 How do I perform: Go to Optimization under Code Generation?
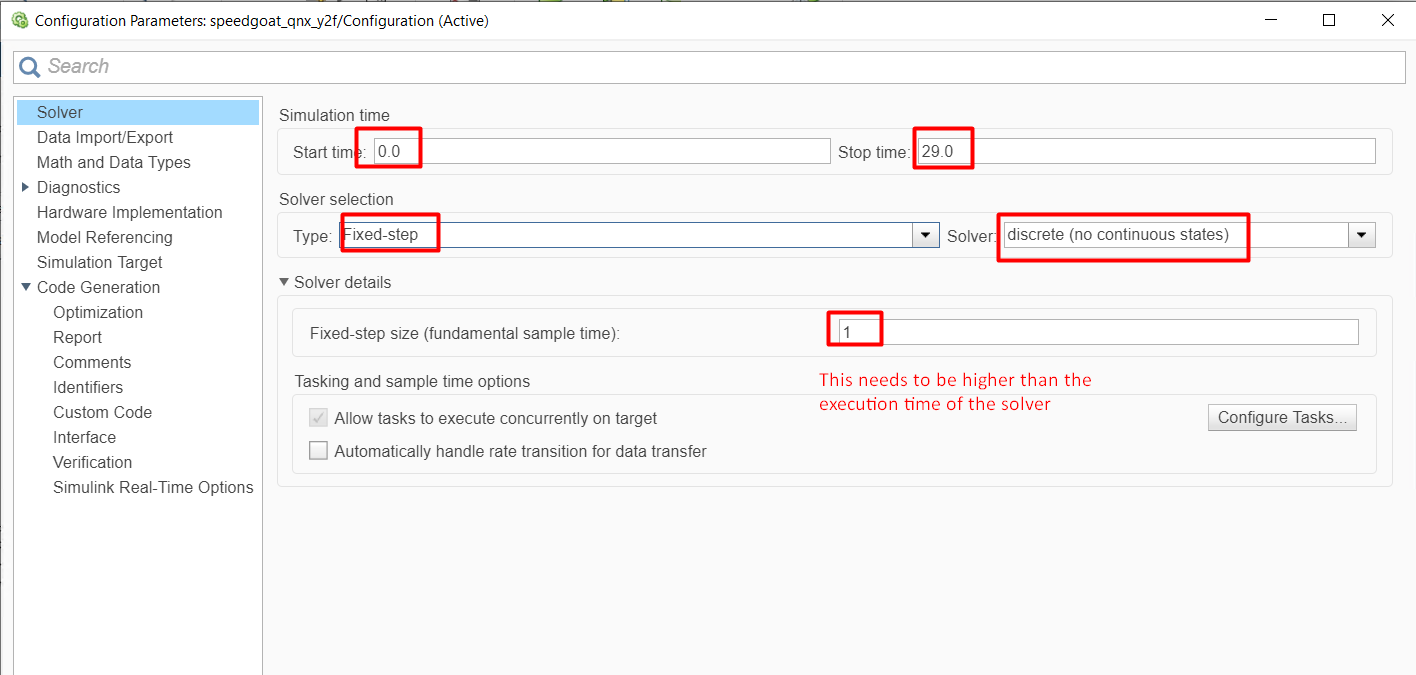pyautogui.click(x=98, y=312)
